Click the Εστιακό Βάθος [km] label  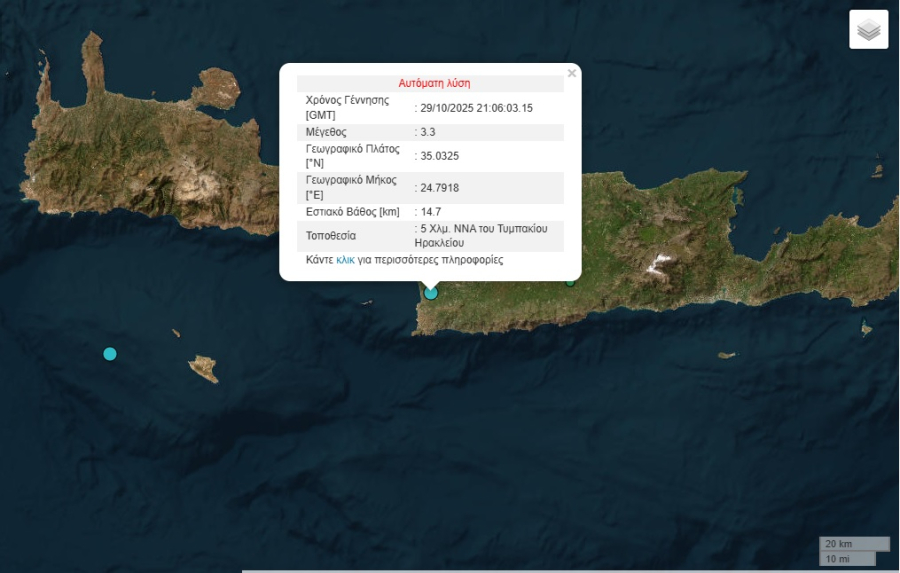pyautogui.click(x=352, y=212)
